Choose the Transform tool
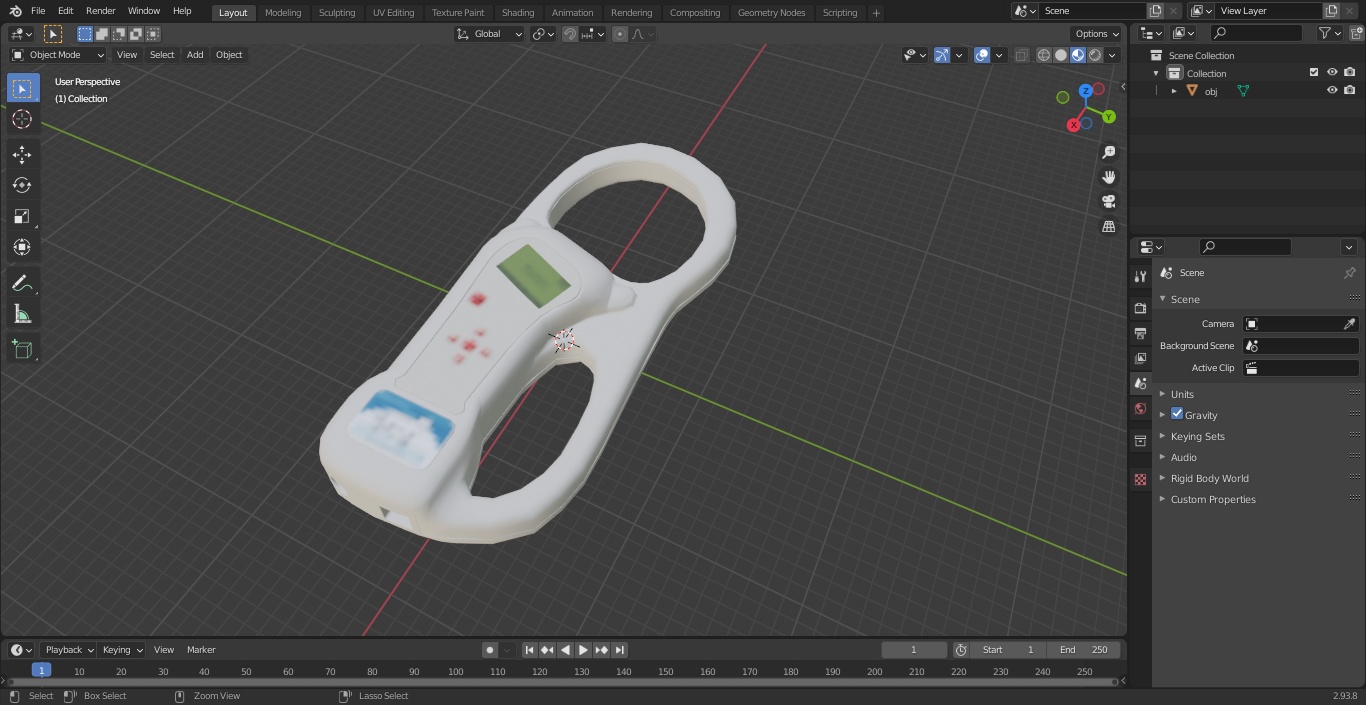The image size is (1366, 705). pyautogui.click(x=22, y=247)
